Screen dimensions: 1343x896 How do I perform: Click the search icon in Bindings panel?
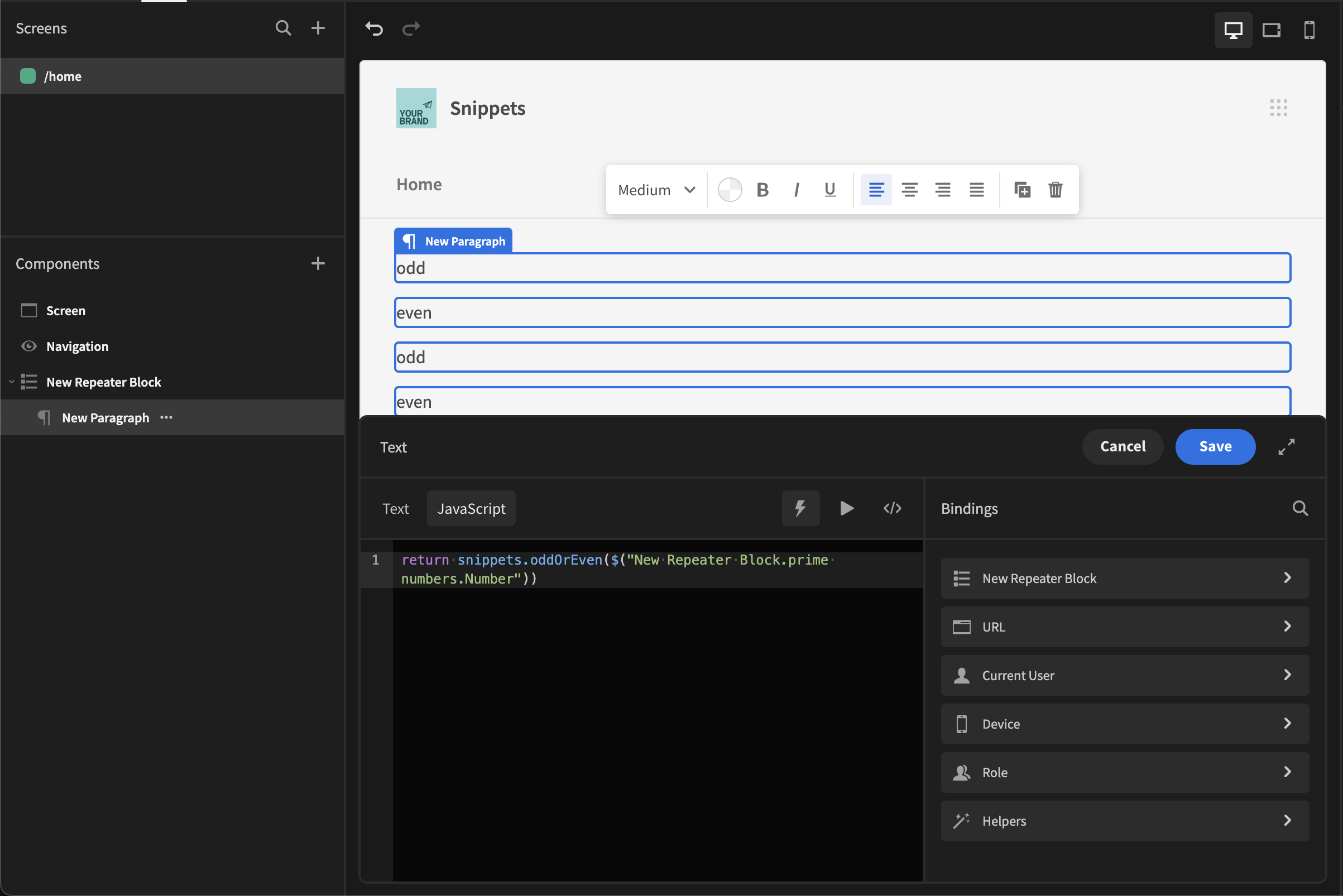1301,508
